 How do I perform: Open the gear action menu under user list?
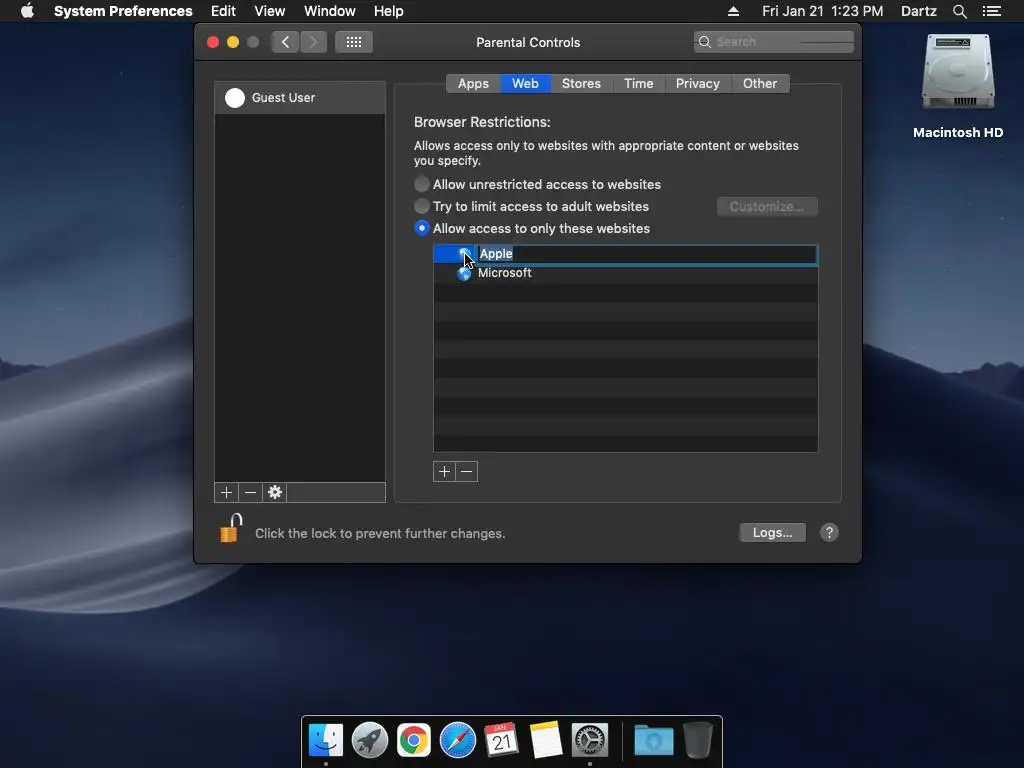coord(275,492)
